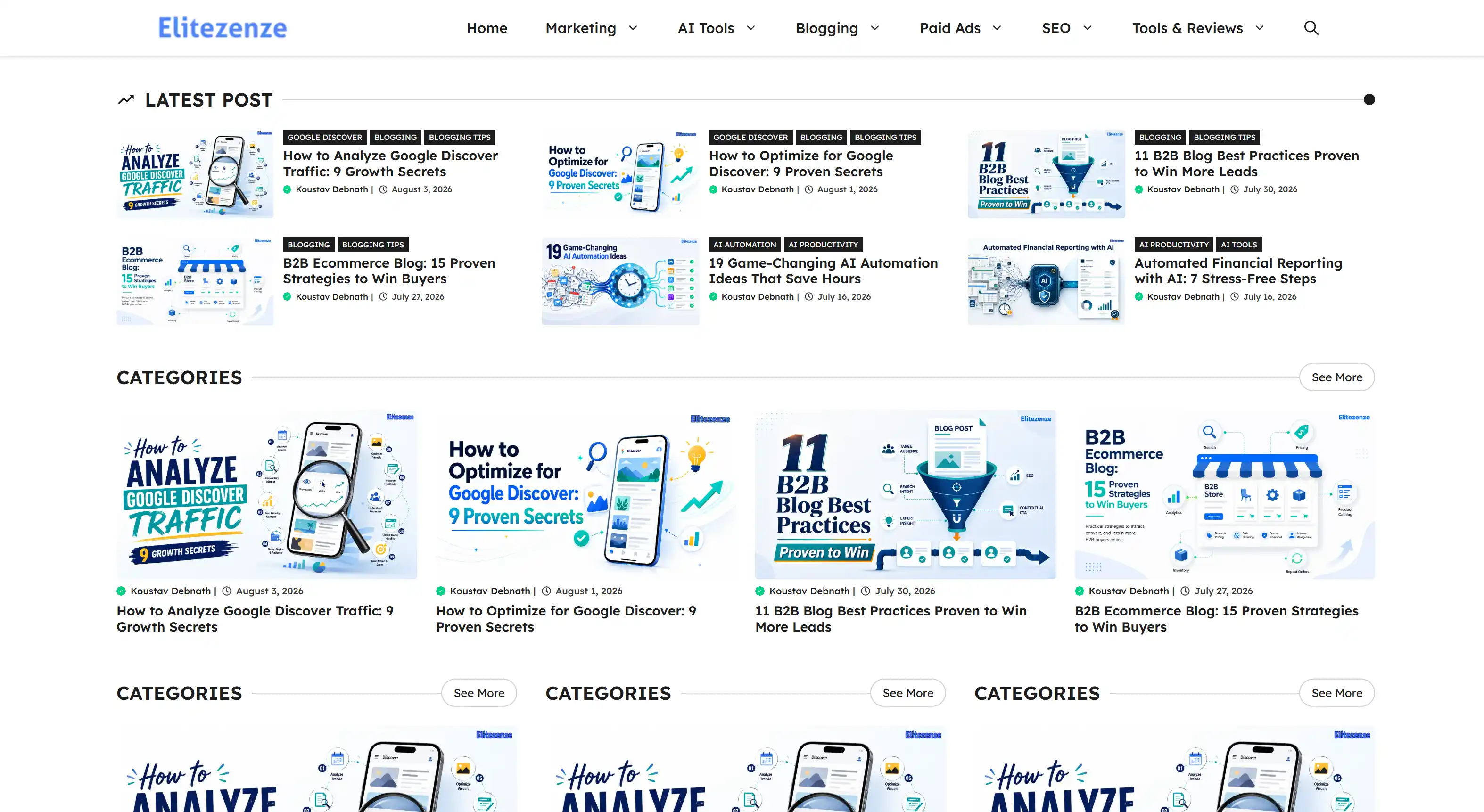Open the Tools & Reviews menu item
Viewport: 1484px width, 812px height.
click(x=1187, y=28)
